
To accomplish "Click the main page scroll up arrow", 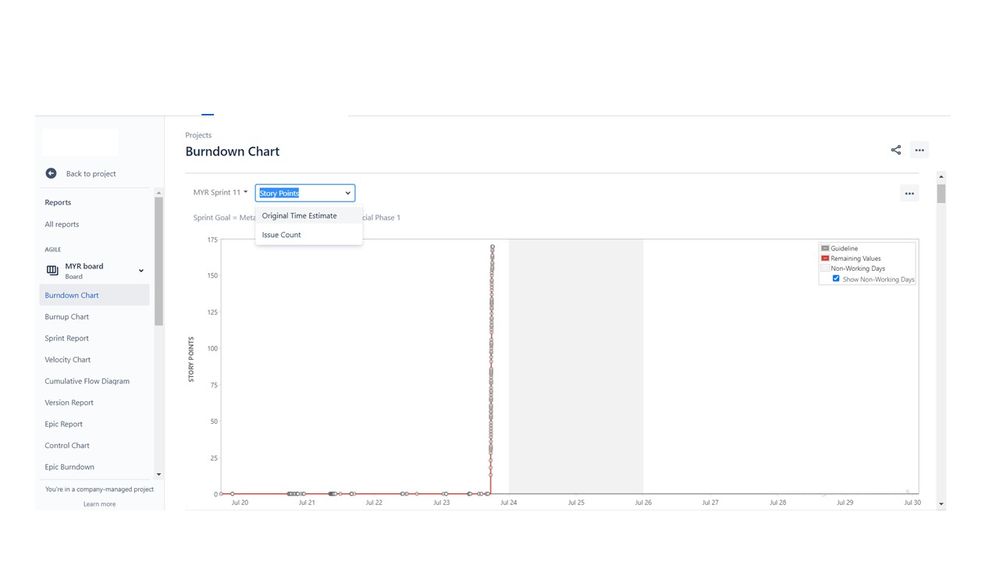I will pos(941,177).
